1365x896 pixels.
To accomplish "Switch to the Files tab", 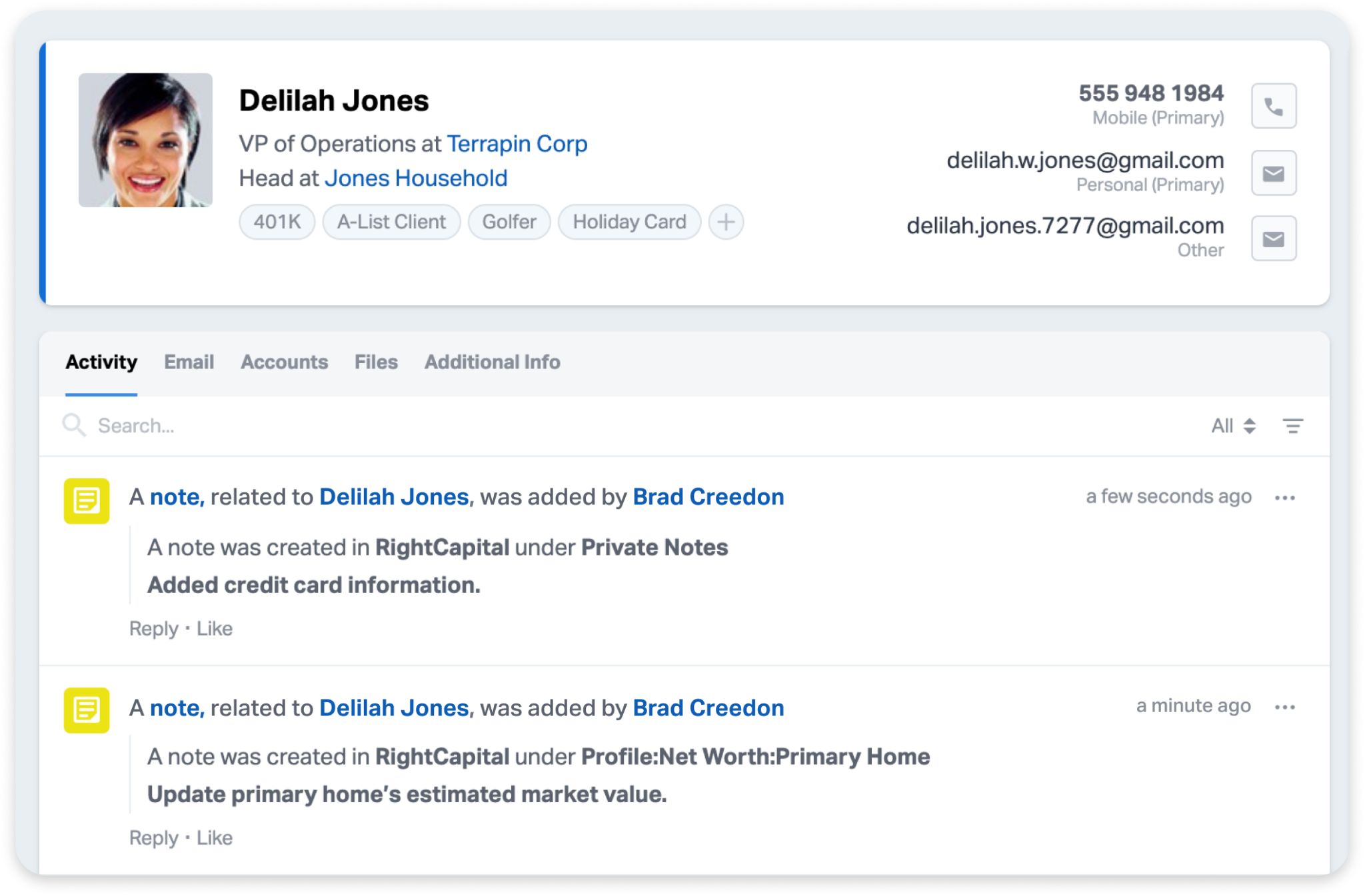I will click(x=376, y=362).
